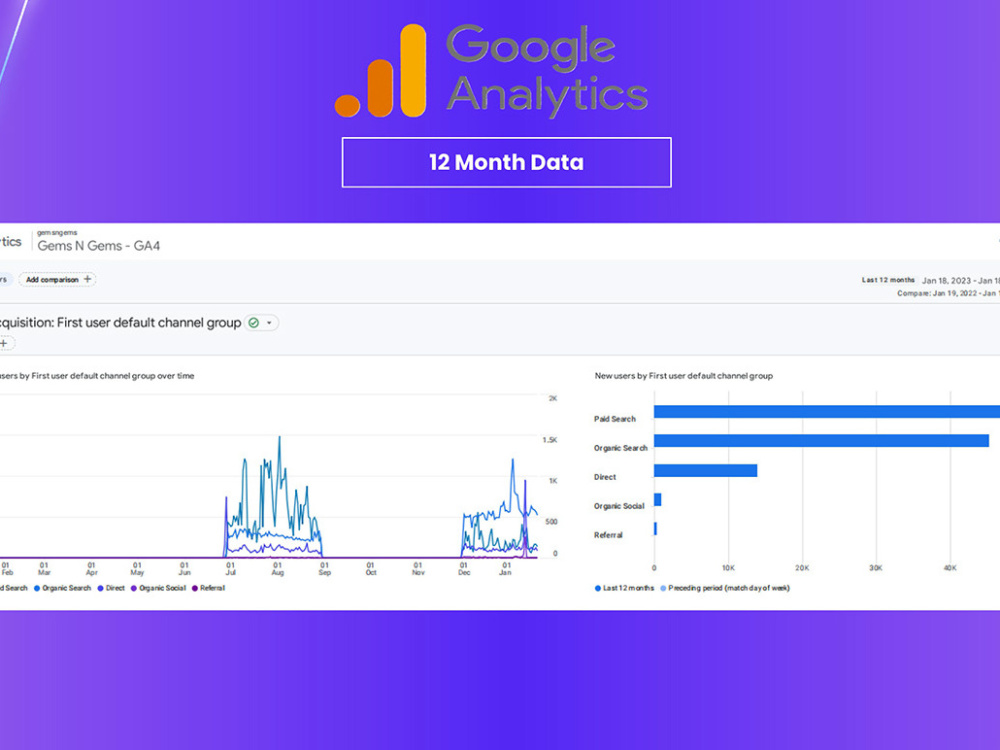Click the Organic Social axis label in bar chart
The width and height of the screenshot is (1000, 750).
(619, 506)
